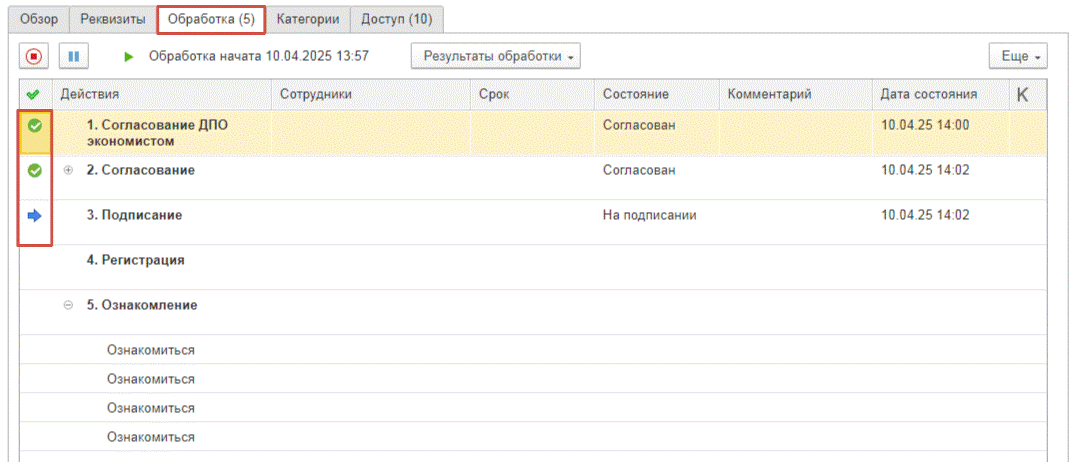Click blue arrow beside 3. Подписание
Screen dimensions: 1079x462
pyautogui.click(x=34, y=216)
